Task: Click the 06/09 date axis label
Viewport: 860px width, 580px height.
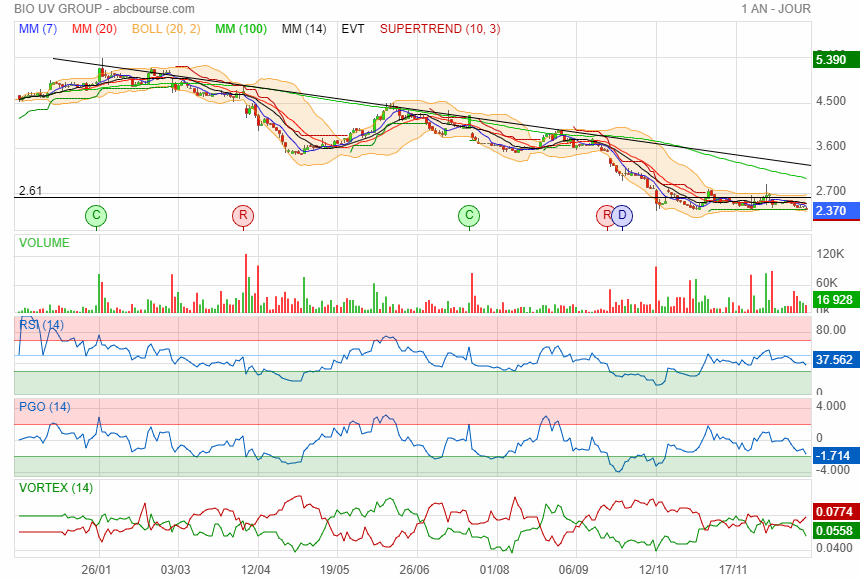Action: [x=573, y=570]
